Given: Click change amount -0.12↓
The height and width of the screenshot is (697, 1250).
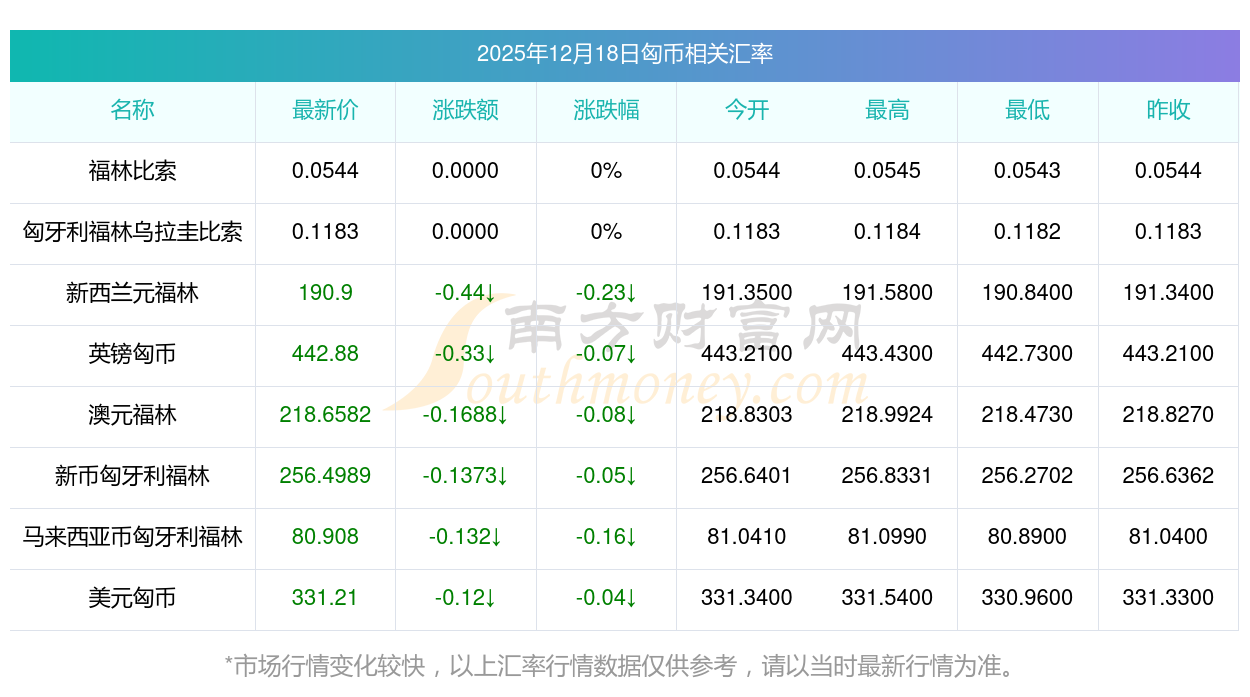Looking at the screenshot, I should (x=466, y=598).
